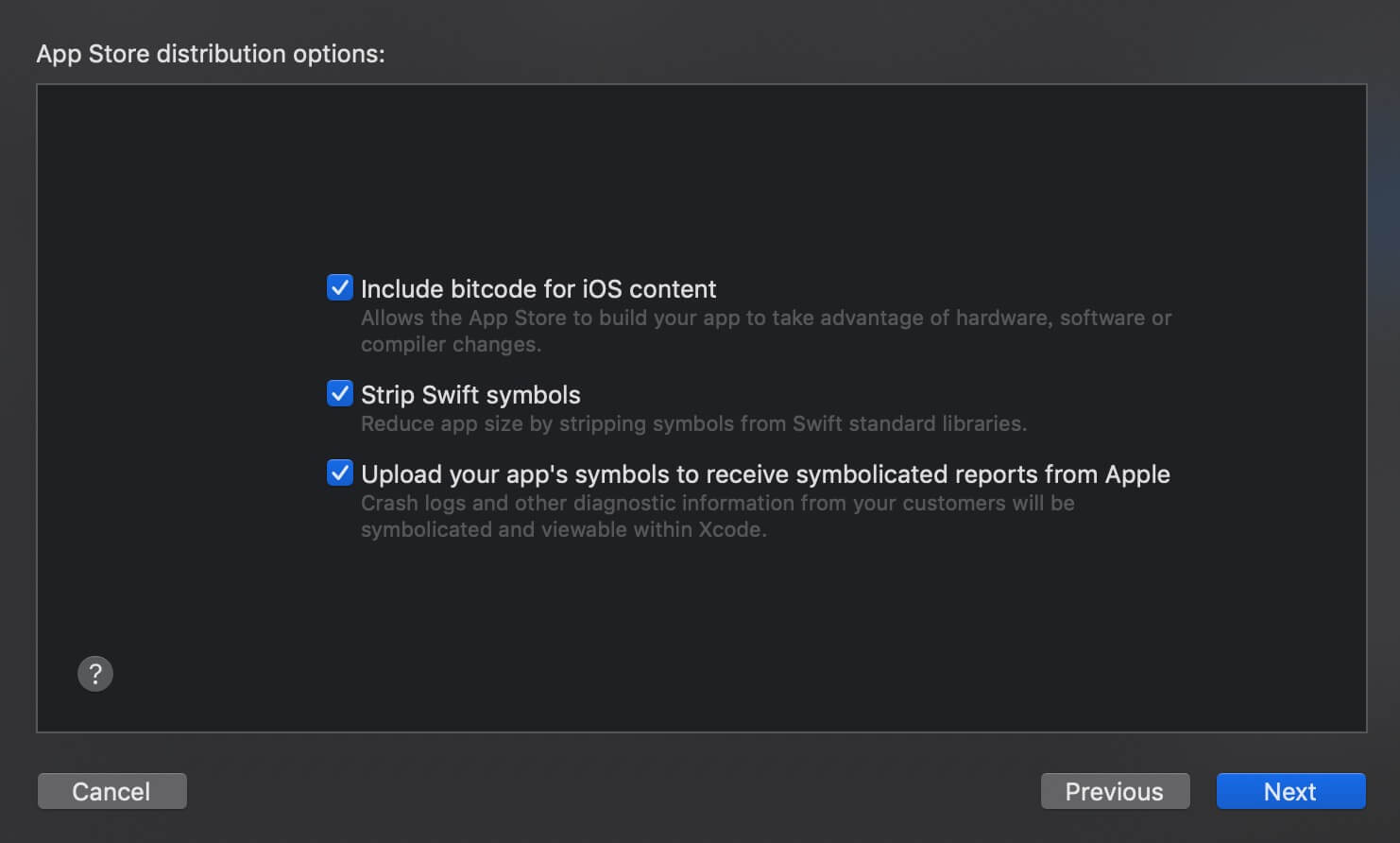The image size is (1400, 843).
Task: Click the blue checkmark beside Upload your app's symbols
Action: click(x=340, y=473)
